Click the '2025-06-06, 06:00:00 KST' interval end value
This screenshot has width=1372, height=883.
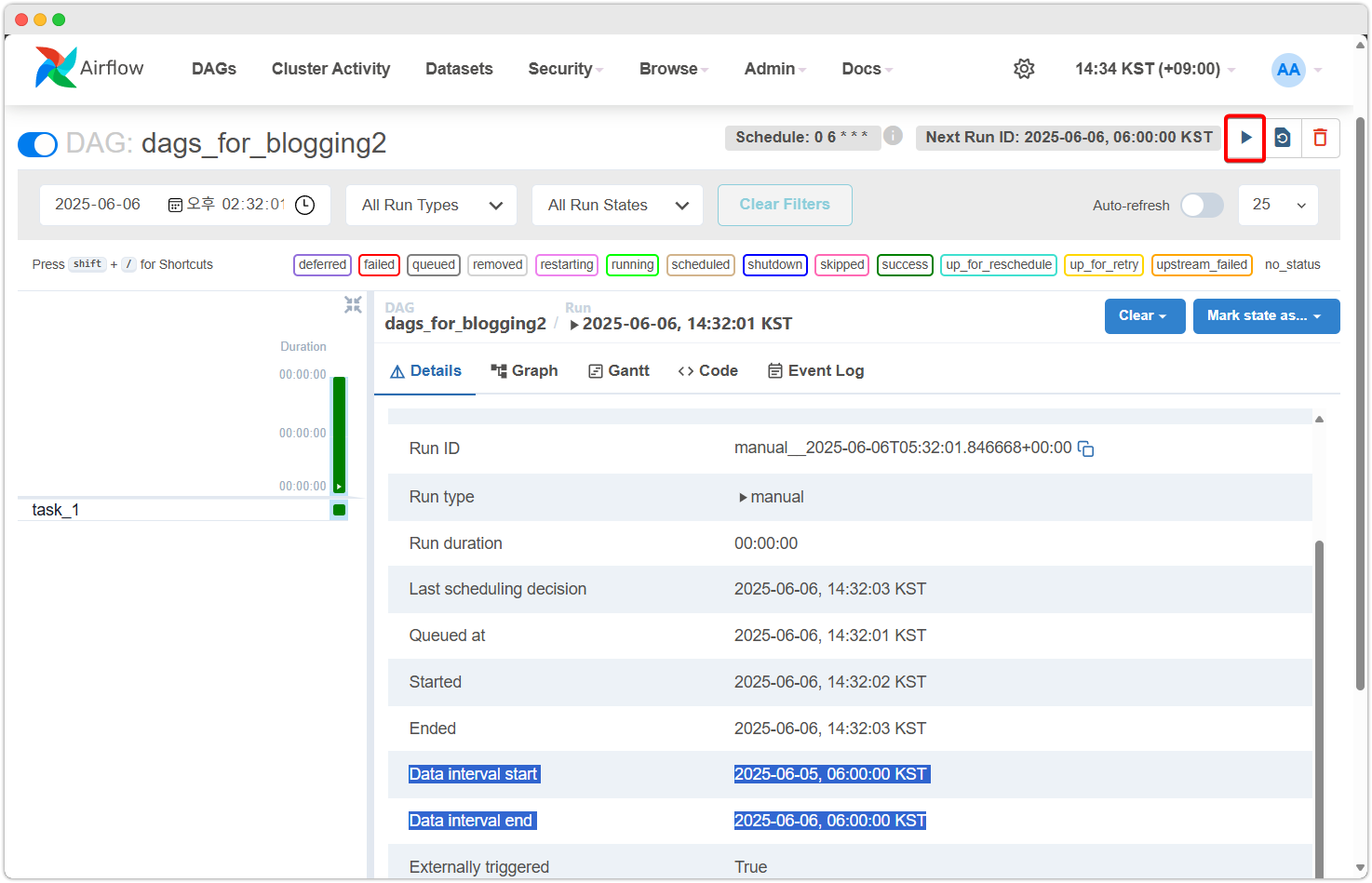(x=830, y=821)
